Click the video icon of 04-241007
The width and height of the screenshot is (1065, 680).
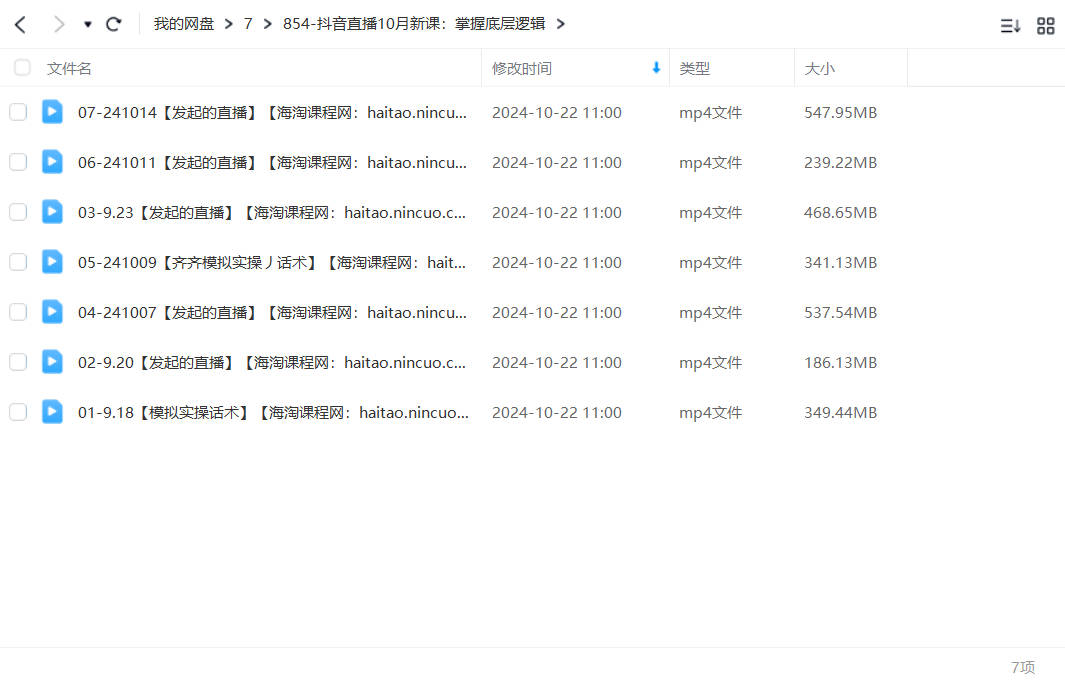[x=52, y=311]
